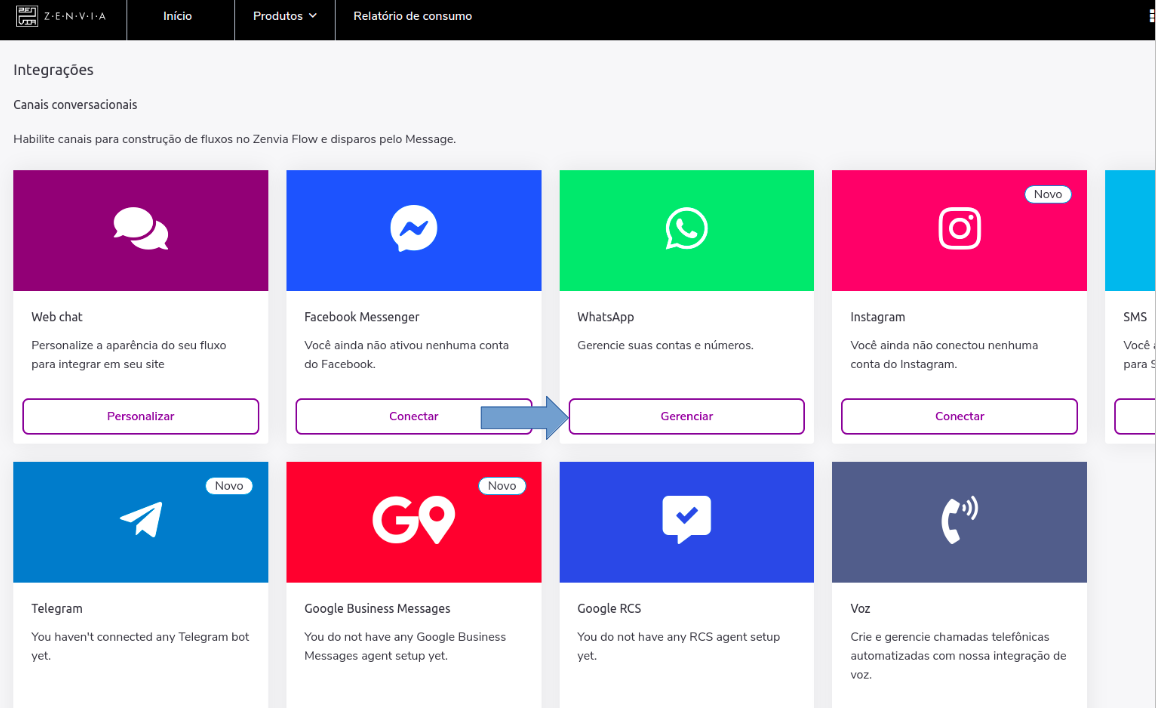Click the Facebook Messenger icon

click(414, 229)
